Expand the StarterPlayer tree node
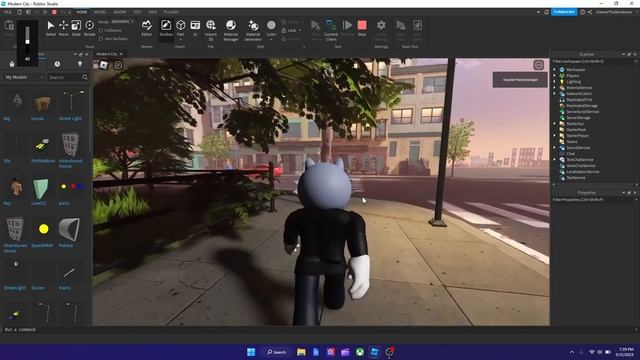The image size is (640, 360). point(555,136)
